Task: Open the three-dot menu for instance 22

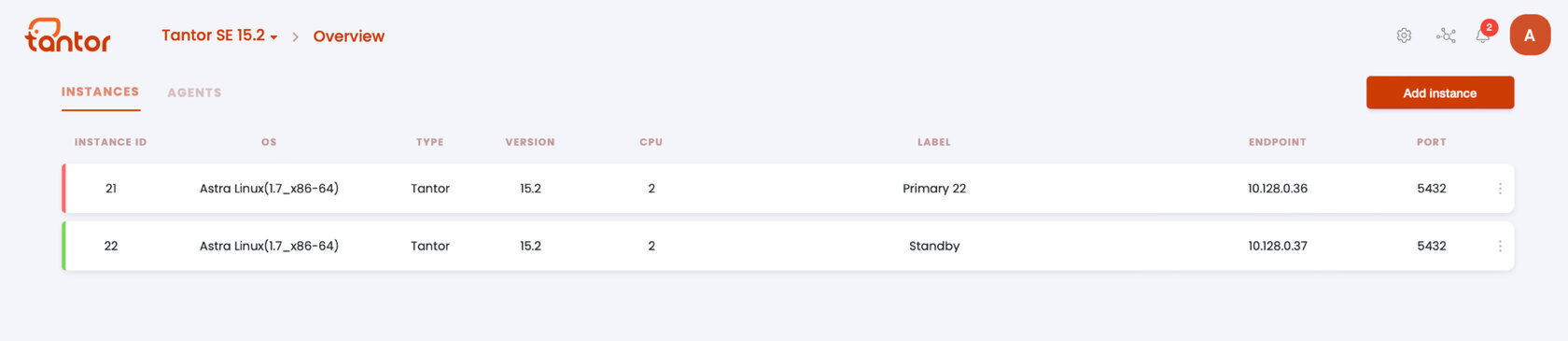Action: tap(1500, 247)
